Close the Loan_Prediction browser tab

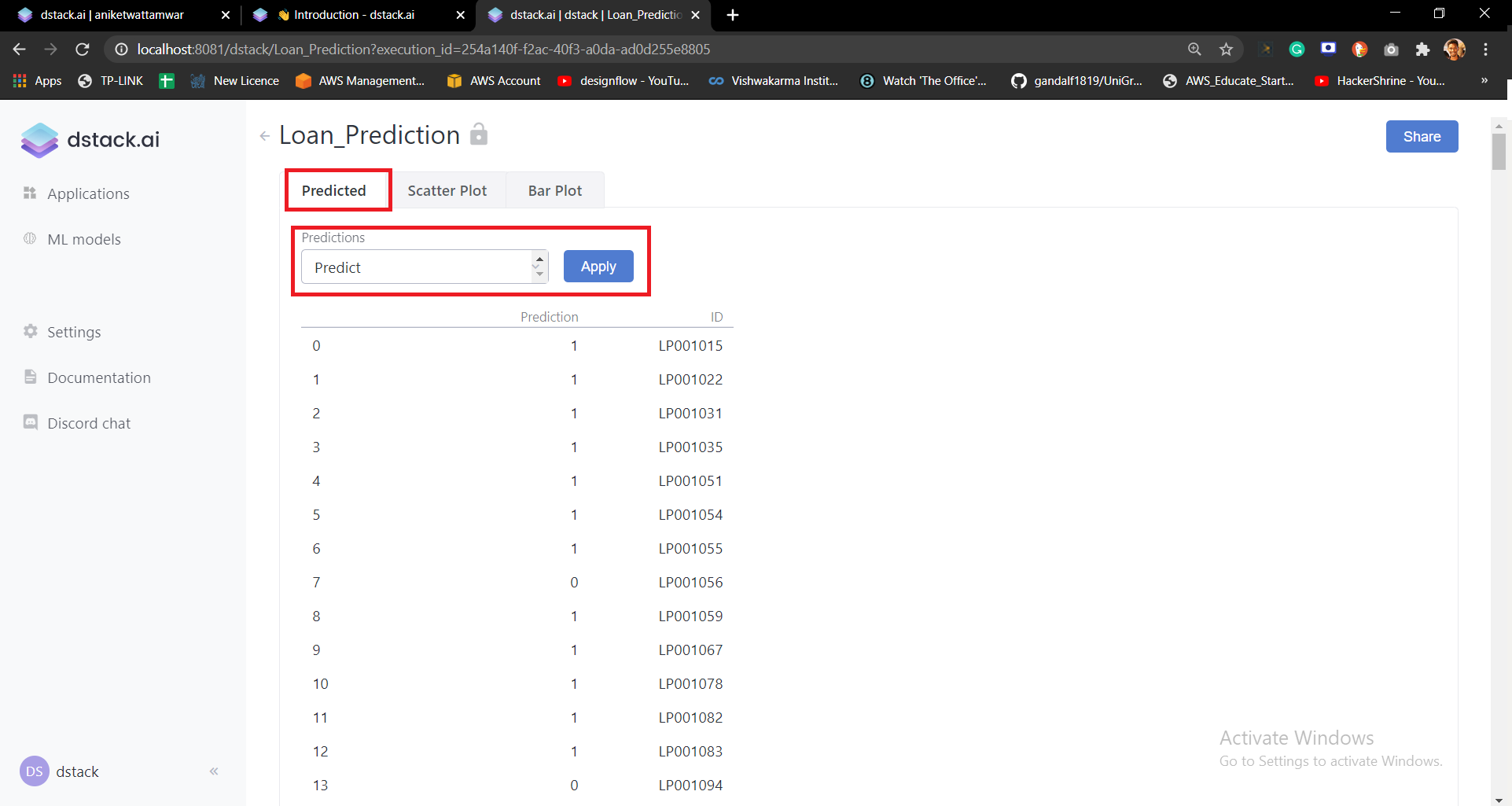[695, 15]
